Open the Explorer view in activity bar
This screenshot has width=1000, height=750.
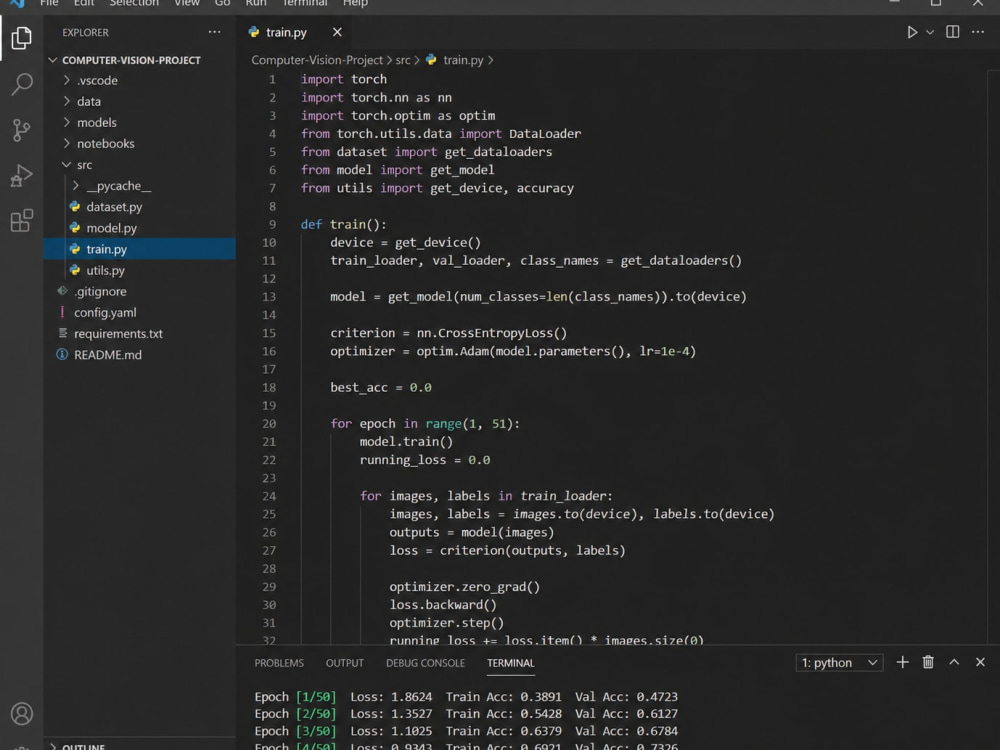coord(22,38)
